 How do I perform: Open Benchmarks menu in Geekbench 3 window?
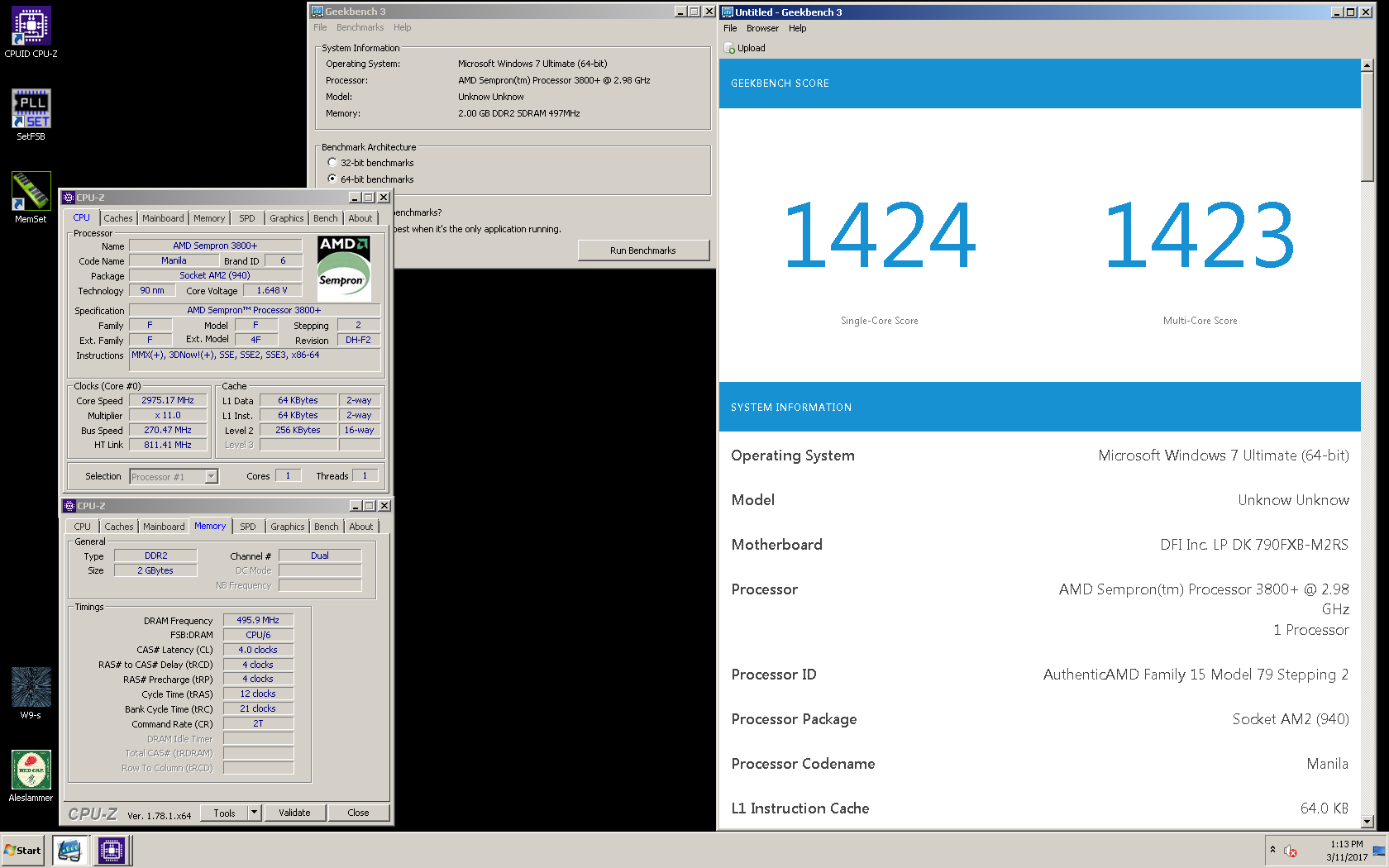click(360, 27)
